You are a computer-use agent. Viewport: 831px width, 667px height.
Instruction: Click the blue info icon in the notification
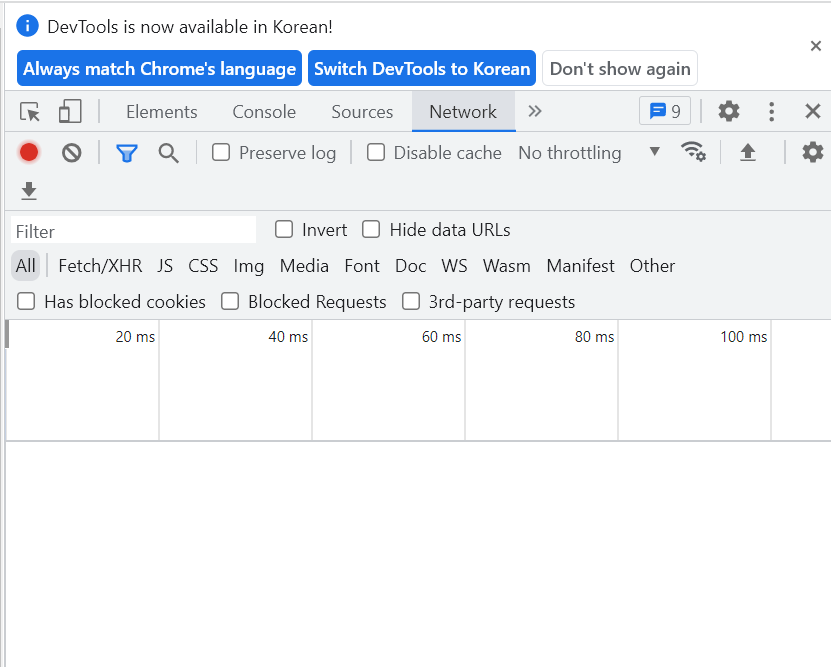(28, 26)
